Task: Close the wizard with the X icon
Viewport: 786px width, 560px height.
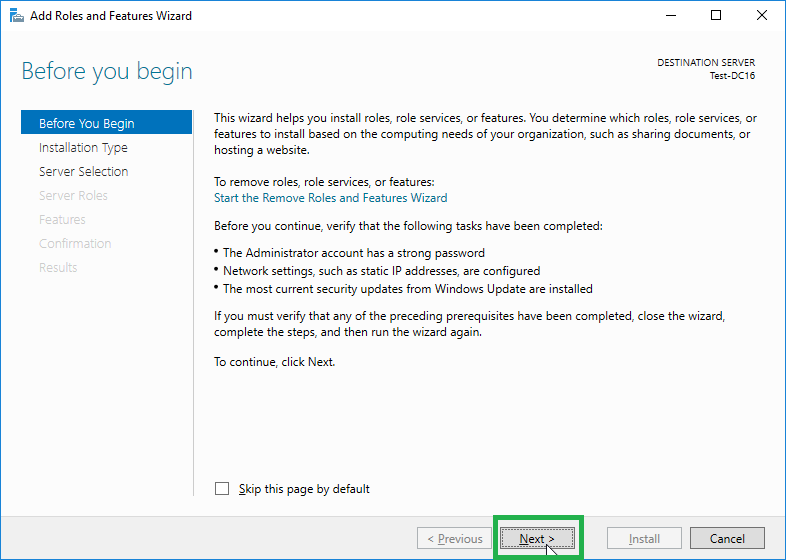Action: point(761,16)
